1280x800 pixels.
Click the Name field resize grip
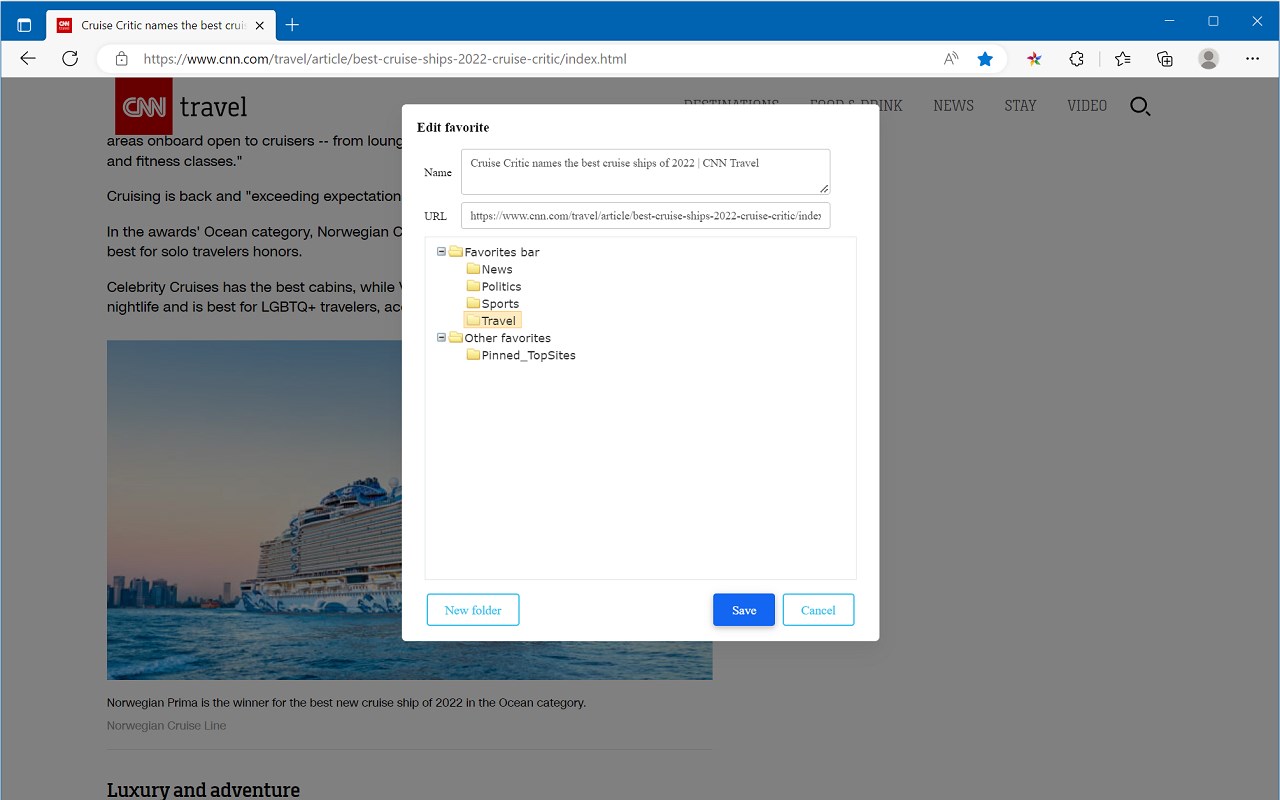[824, 188]
